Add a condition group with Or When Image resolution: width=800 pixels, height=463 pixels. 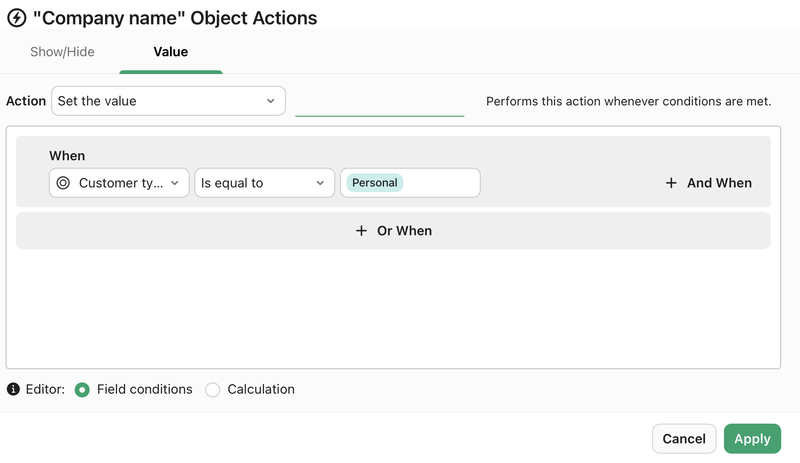point(393,231)
